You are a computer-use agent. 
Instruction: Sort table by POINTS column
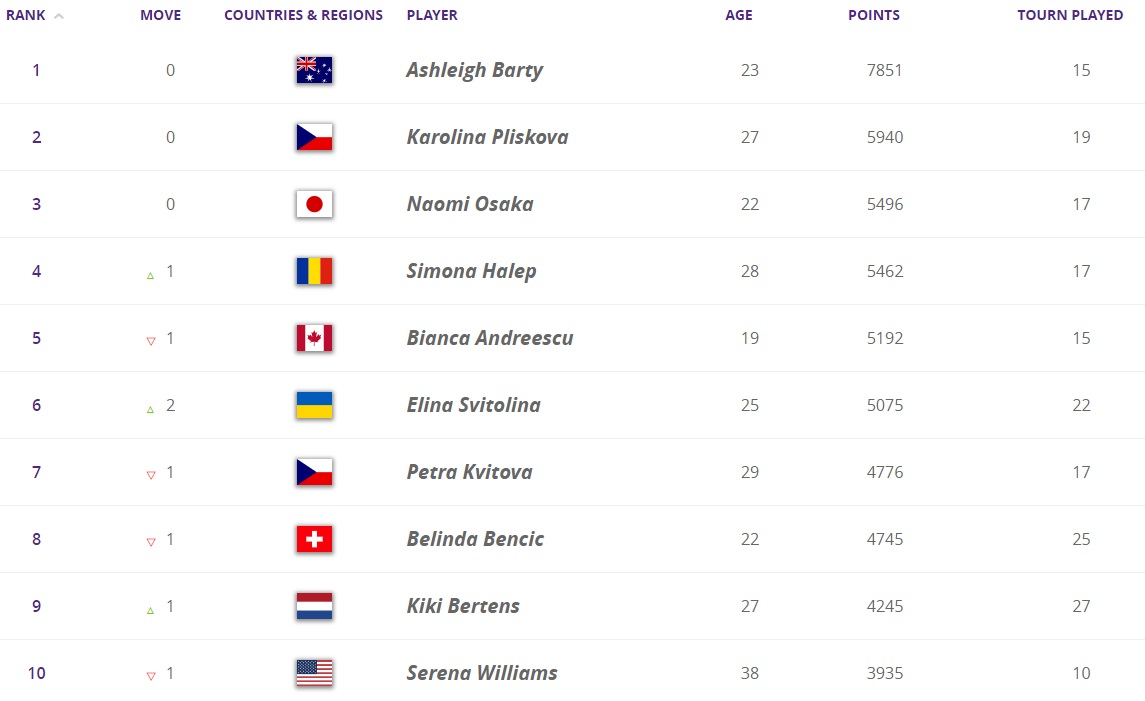click(873, 15)
